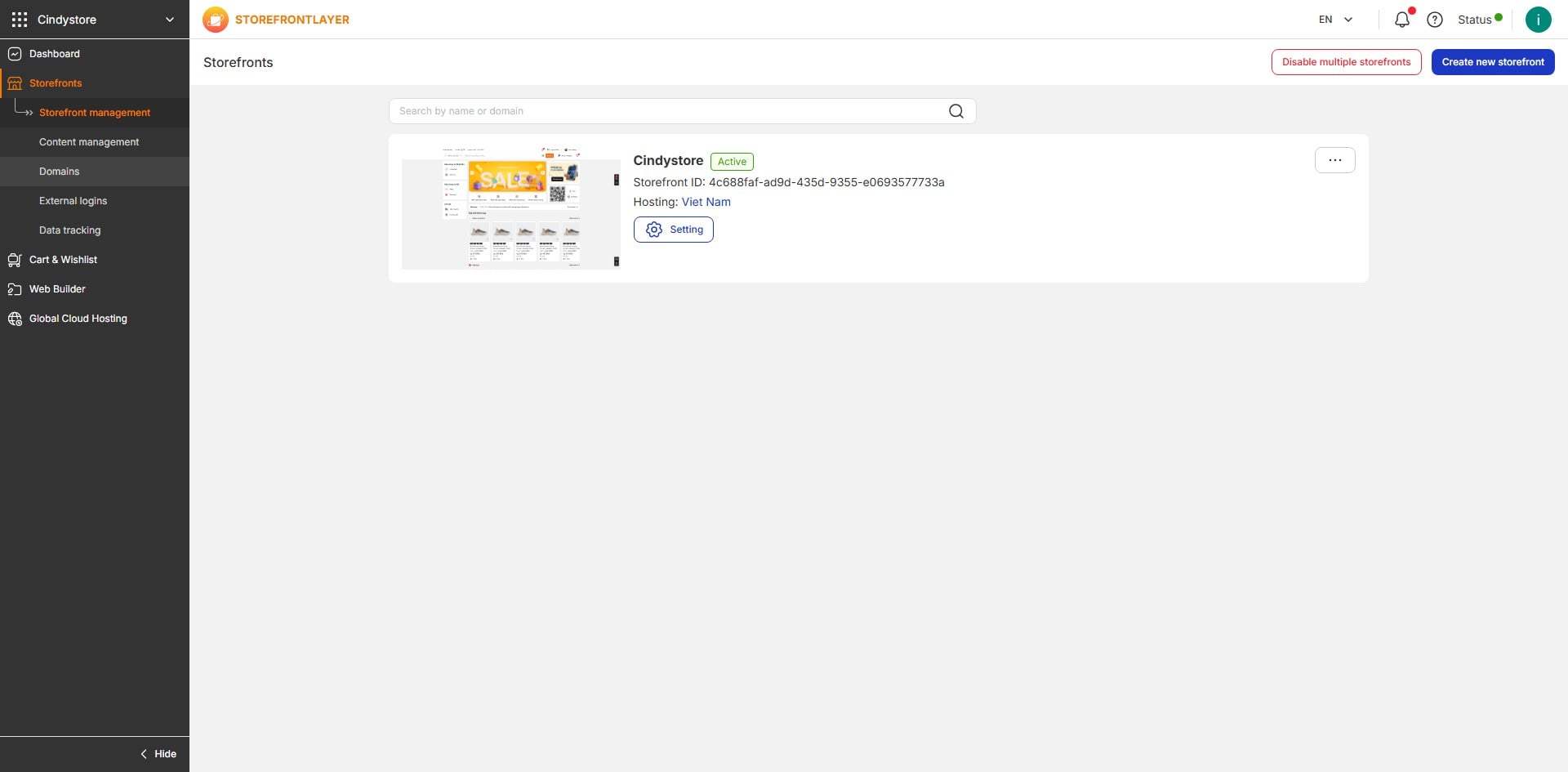Open the EN language dropdown

[1334, 18]
